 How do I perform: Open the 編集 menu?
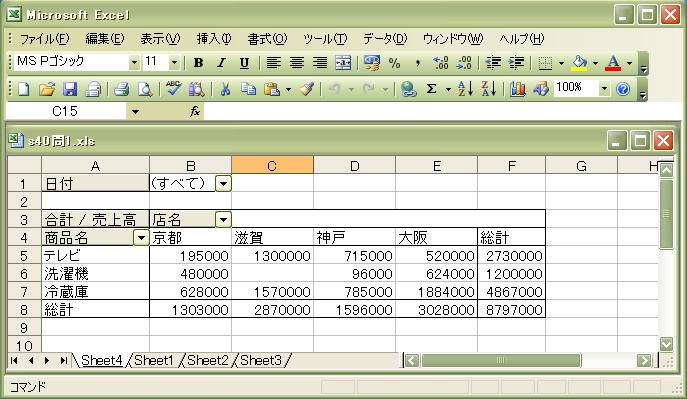pyautogui.click(x=104, y=39)
